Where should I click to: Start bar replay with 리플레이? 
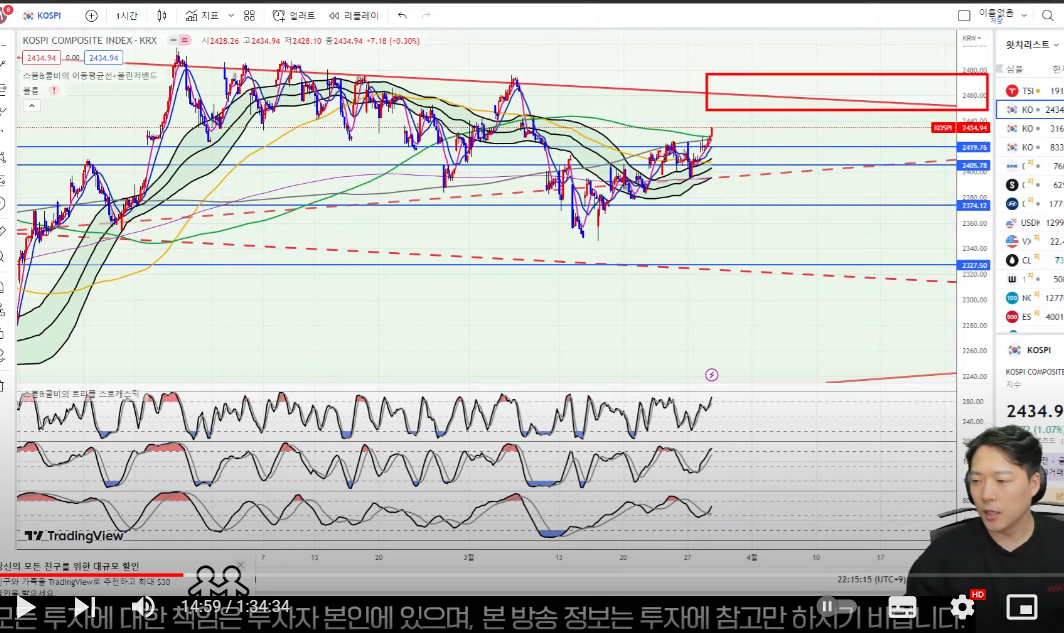pyautogui.click(x=354, y=15)
